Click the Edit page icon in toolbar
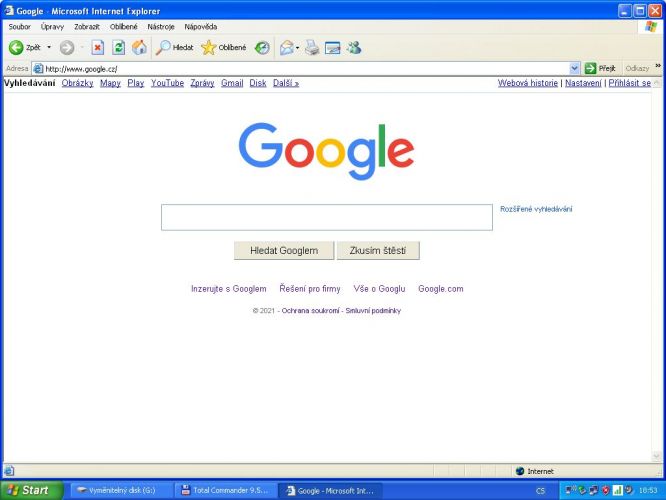666x500 pixels. [333, 48]
